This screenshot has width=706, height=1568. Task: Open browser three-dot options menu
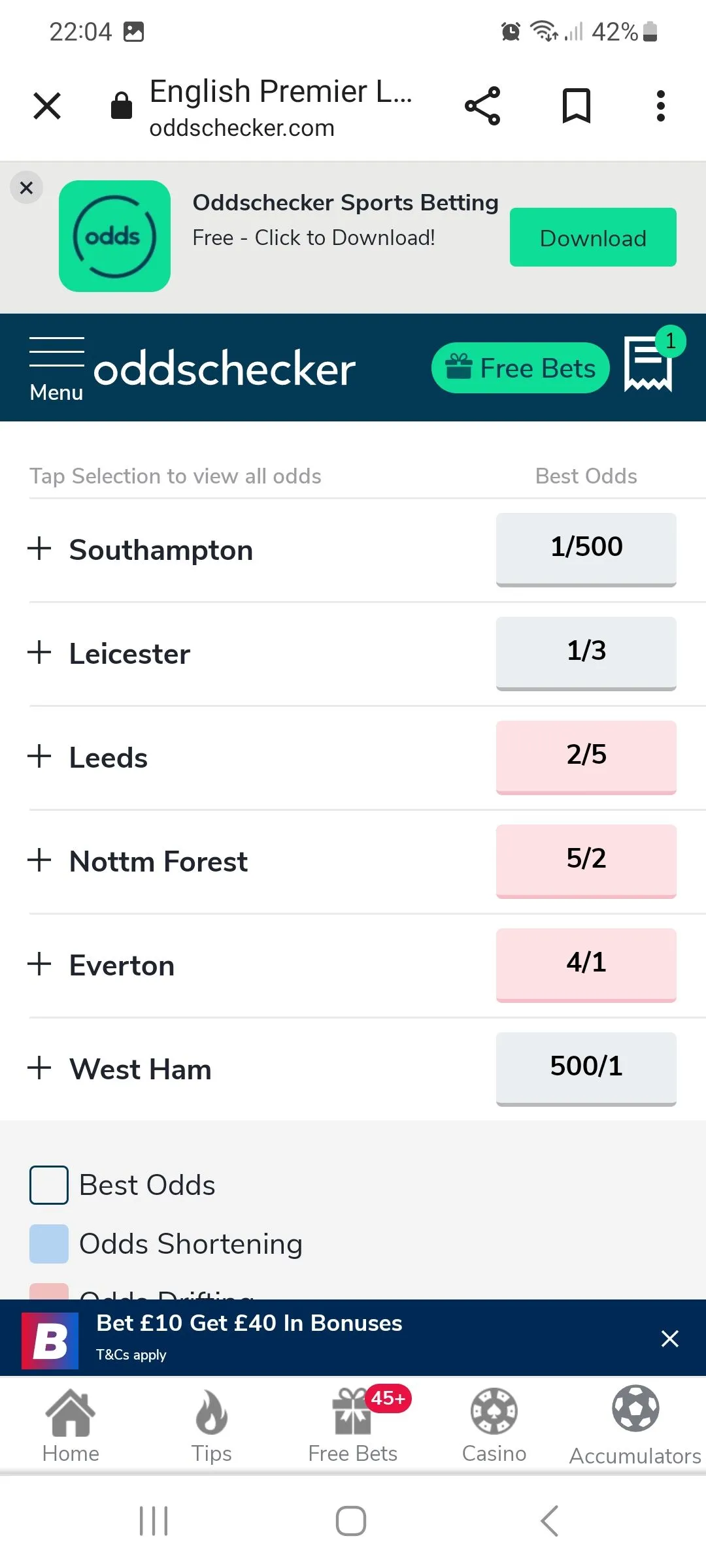point(661,106)
